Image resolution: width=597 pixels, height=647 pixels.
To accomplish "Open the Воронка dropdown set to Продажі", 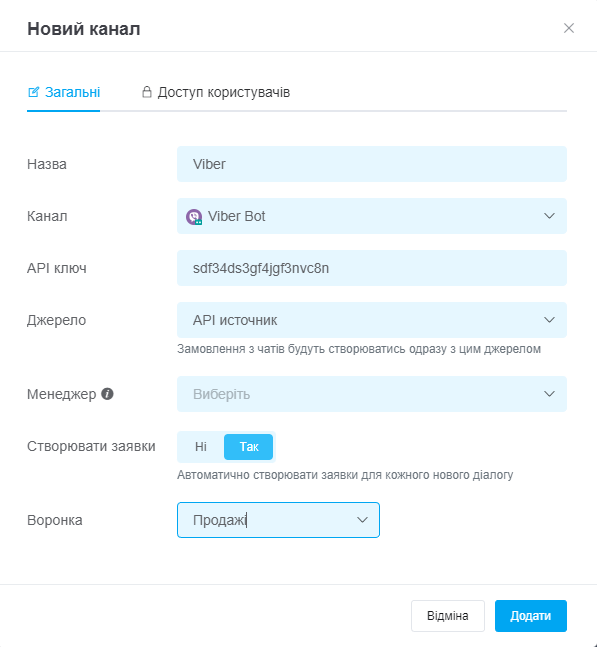I will (278, 520).
